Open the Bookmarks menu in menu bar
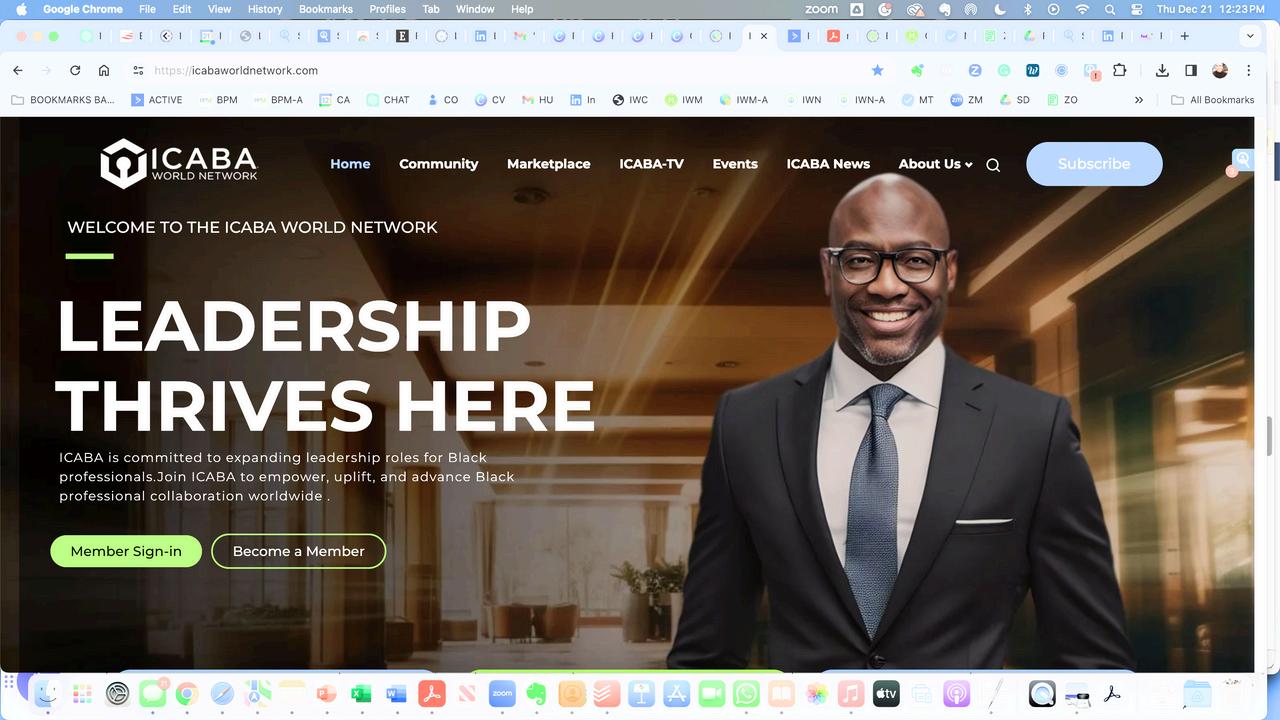1280x720 pixels. tap(325, 9)
